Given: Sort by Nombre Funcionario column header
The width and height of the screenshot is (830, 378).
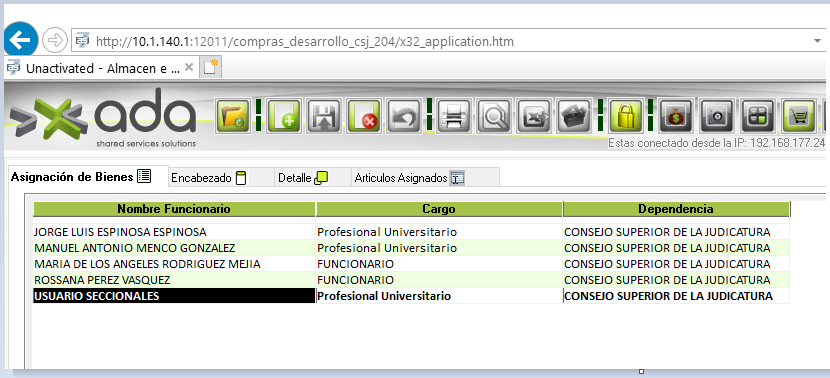Looking at the screenshot, I should pos(174,209).
